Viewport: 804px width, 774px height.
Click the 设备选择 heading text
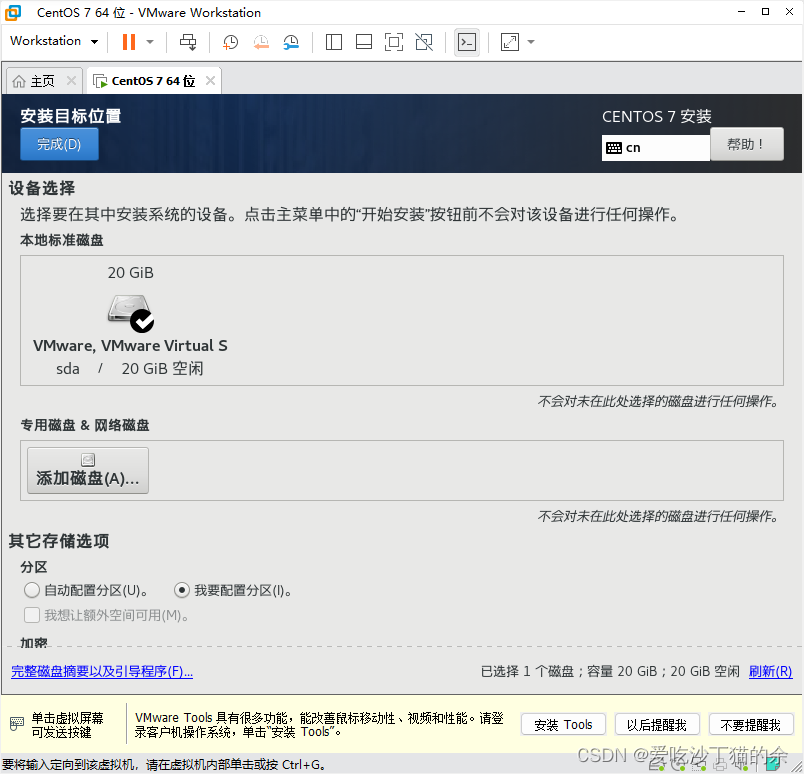point(42,188)
